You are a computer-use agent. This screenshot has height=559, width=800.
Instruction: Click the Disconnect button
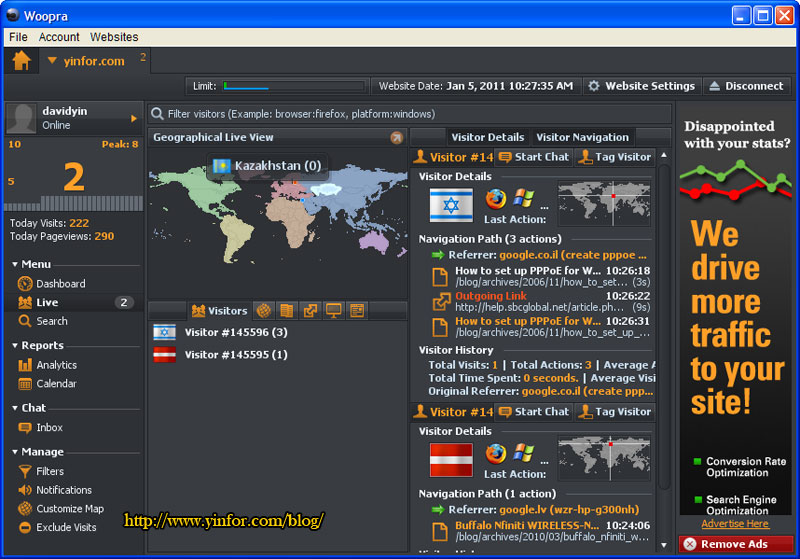point(746,86)
